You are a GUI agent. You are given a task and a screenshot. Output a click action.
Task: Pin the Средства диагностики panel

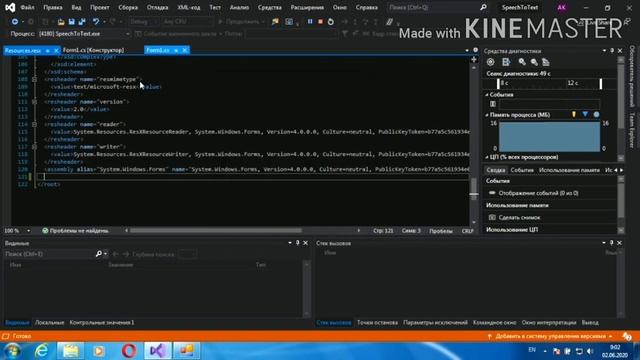612,51
